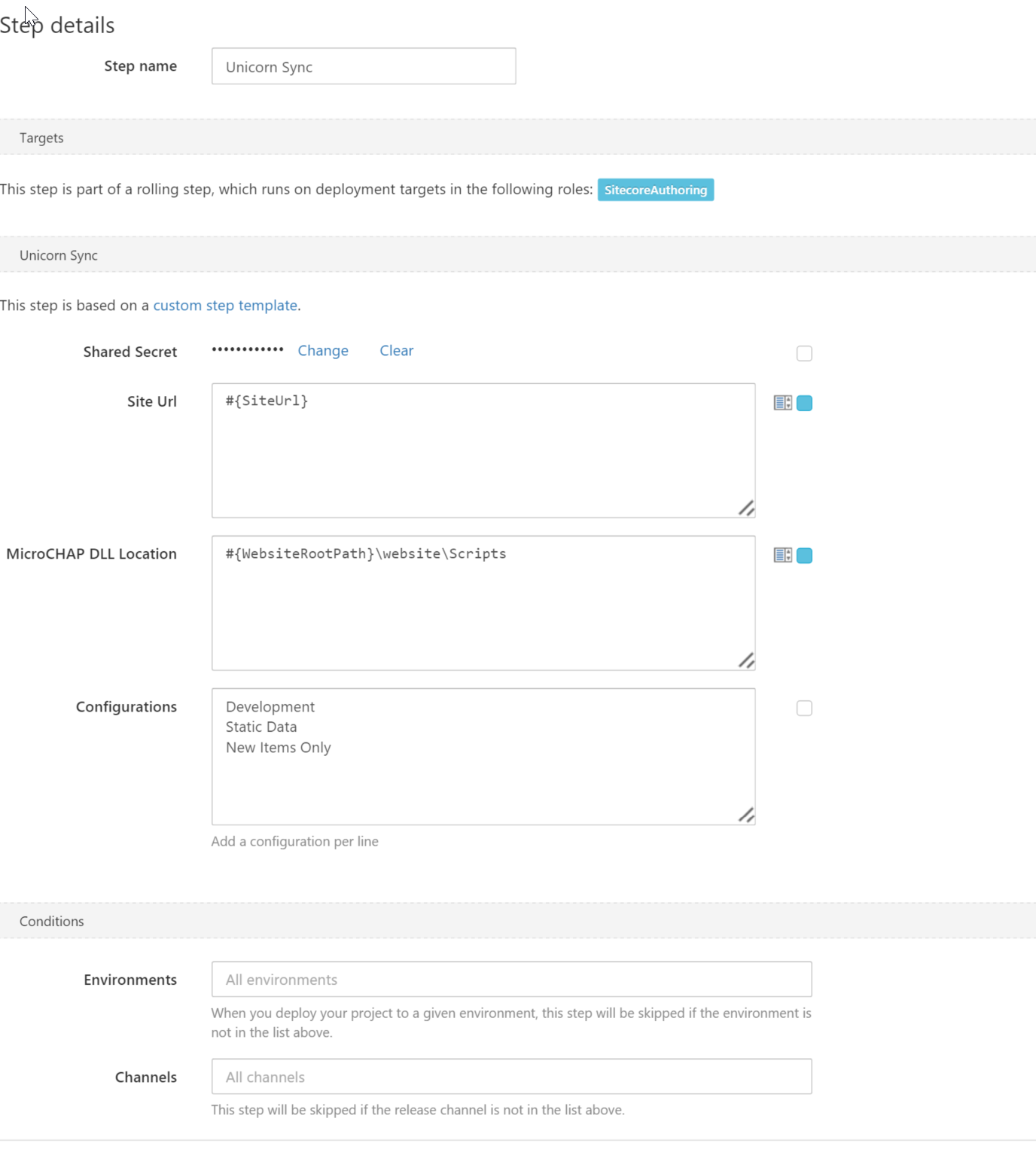Click inside the MicroCHAP DLL Location text area

click(x=483, y=603)
